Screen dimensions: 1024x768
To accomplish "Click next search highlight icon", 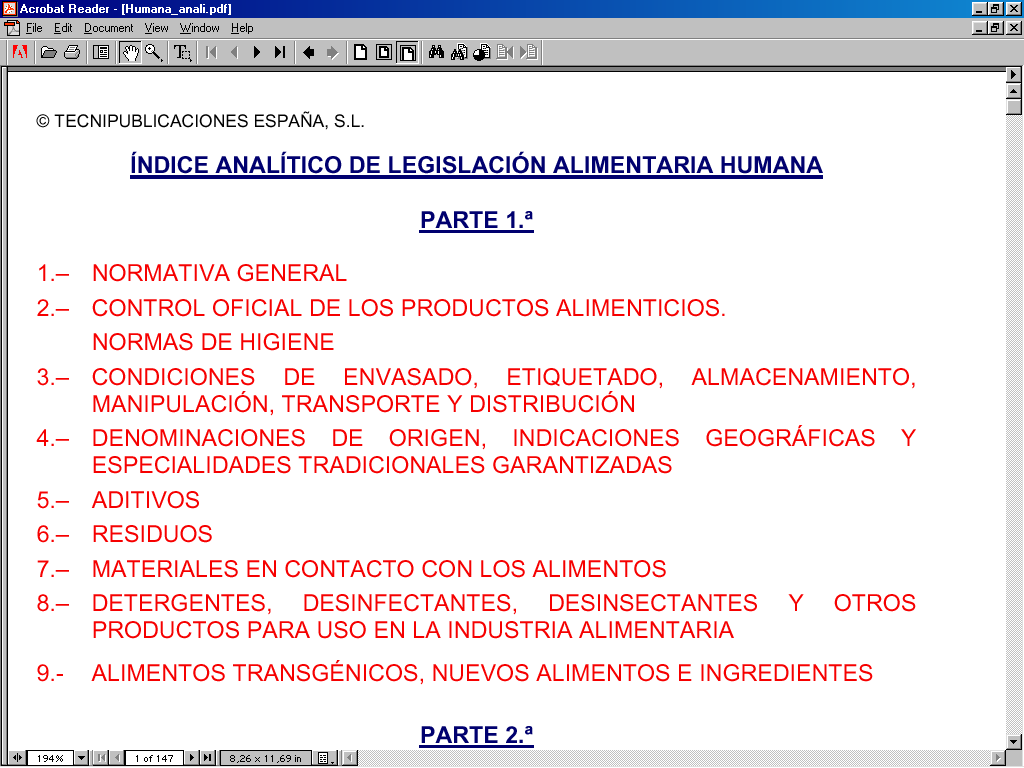I will 528,52.
